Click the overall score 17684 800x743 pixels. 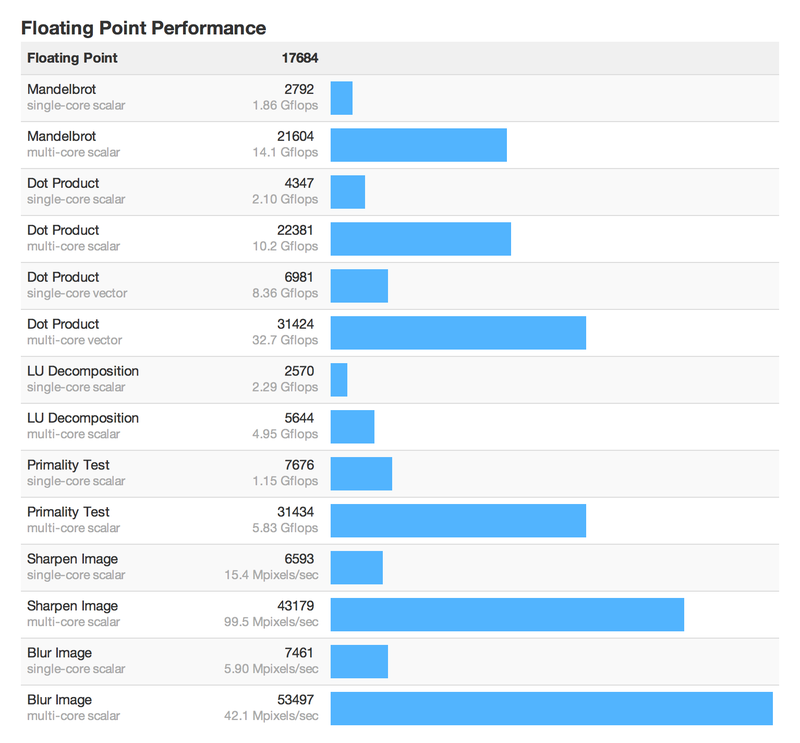tap(299, 58)
